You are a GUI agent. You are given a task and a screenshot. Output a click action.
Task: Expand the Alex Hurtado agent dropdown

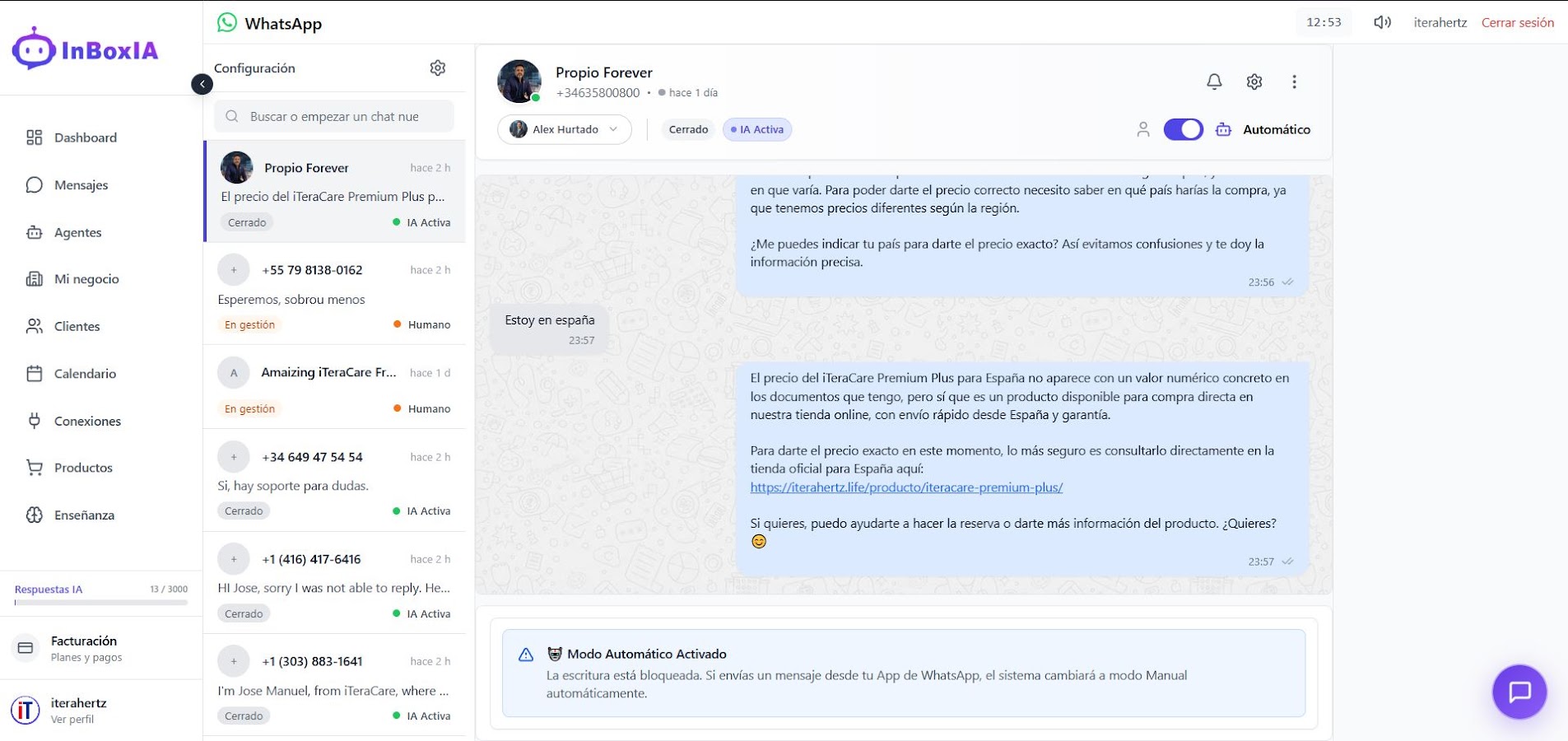[x=565, y=129]
